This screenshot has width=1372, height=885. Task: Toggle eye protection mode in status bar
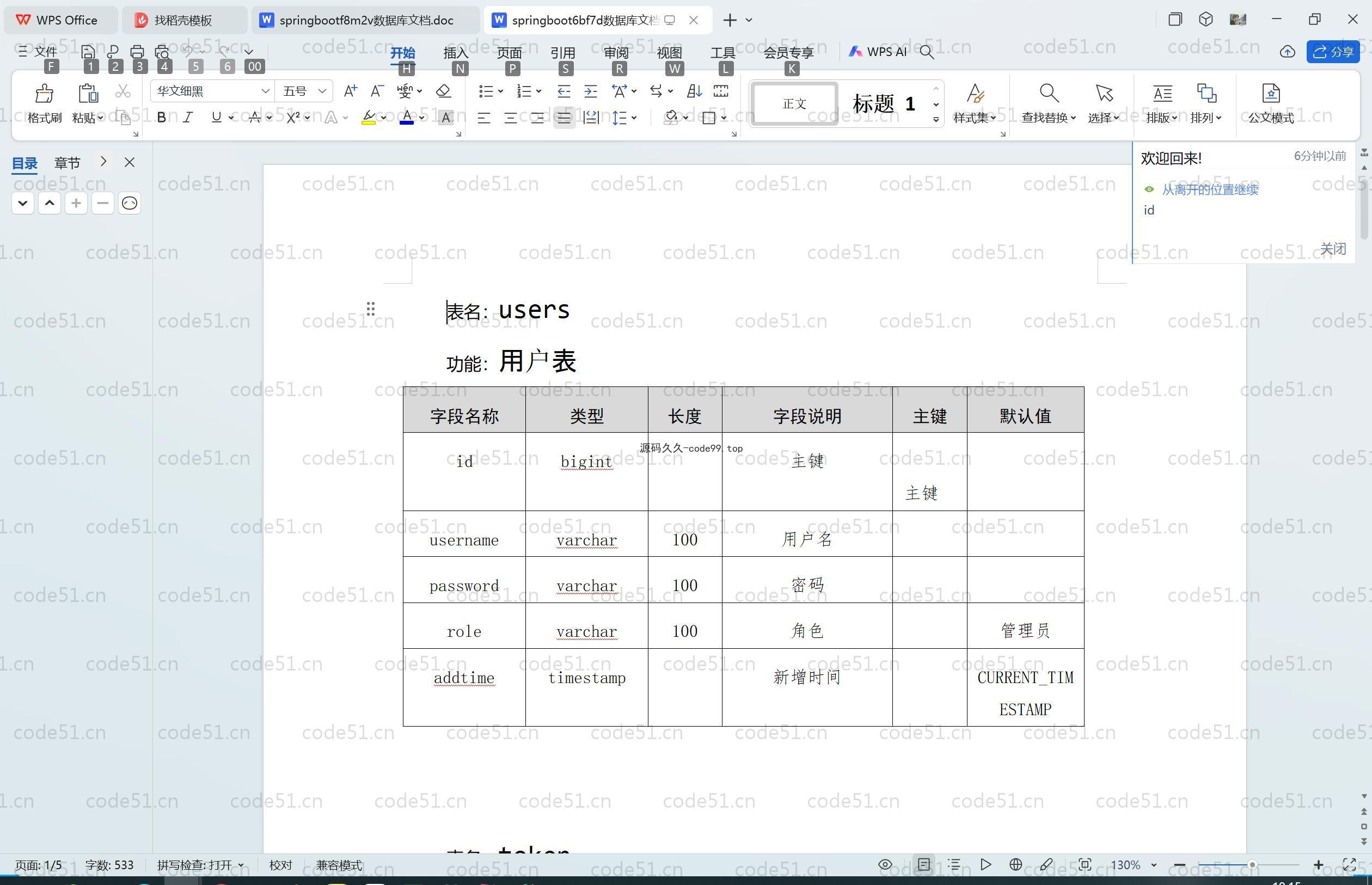[x=885, y=864]
